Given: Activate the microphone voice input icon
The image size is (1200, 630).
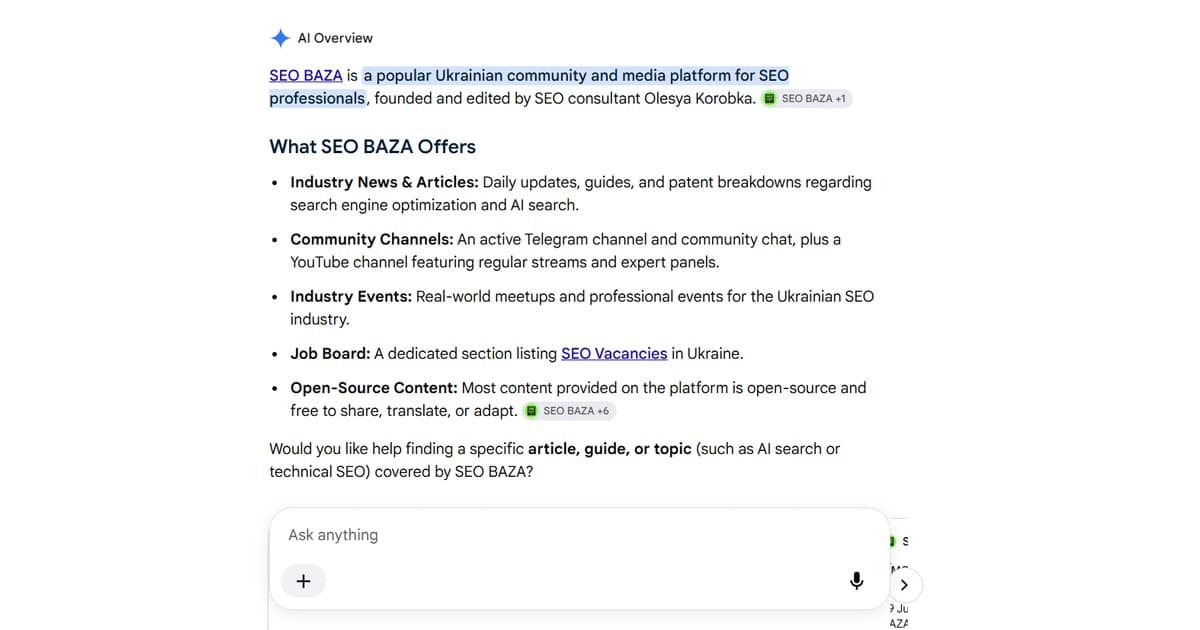Looking at the screenshot, I should coord(856,581).
